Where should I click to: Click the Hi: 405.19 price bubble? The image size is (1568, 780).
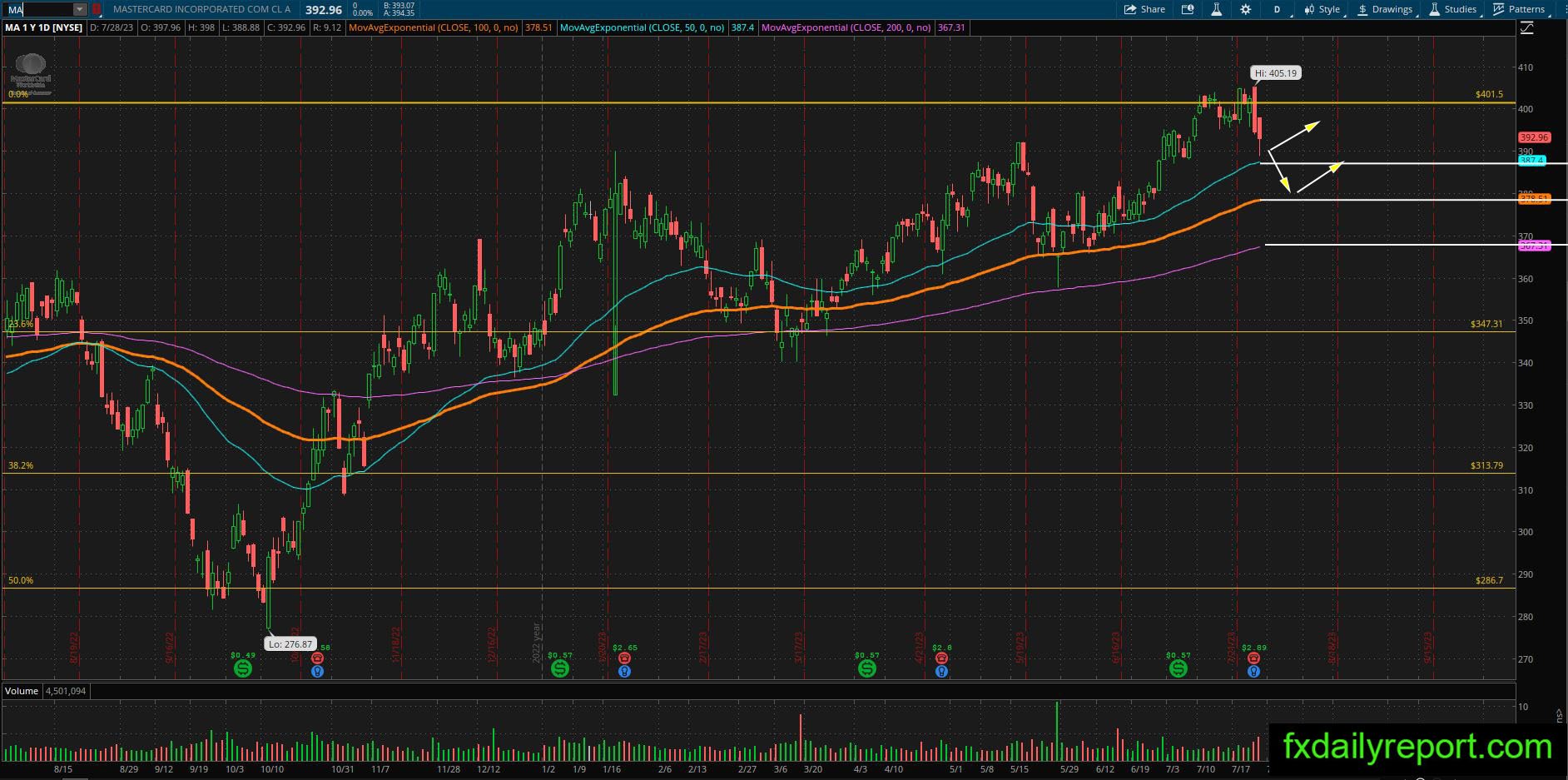pos(1276,73)
